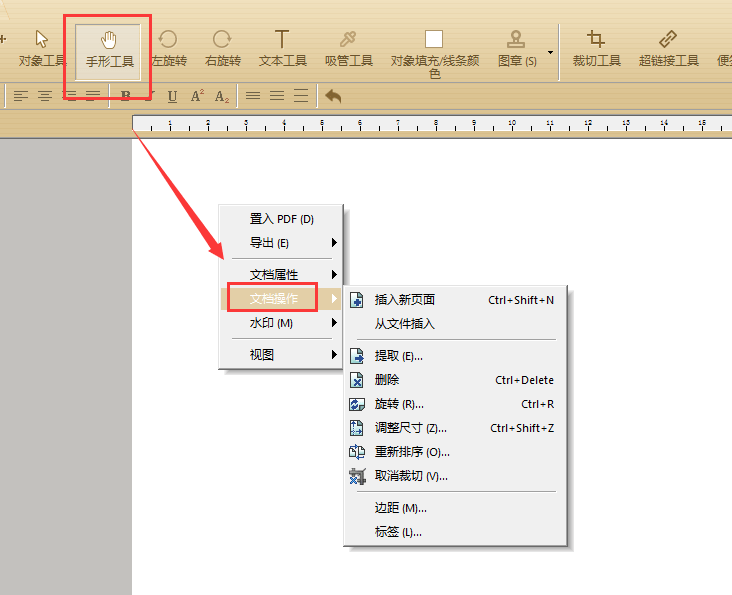This screenshot has width=732, height=595.
Task: Select the 手形工具 hand tool
Action: point(109,50)
